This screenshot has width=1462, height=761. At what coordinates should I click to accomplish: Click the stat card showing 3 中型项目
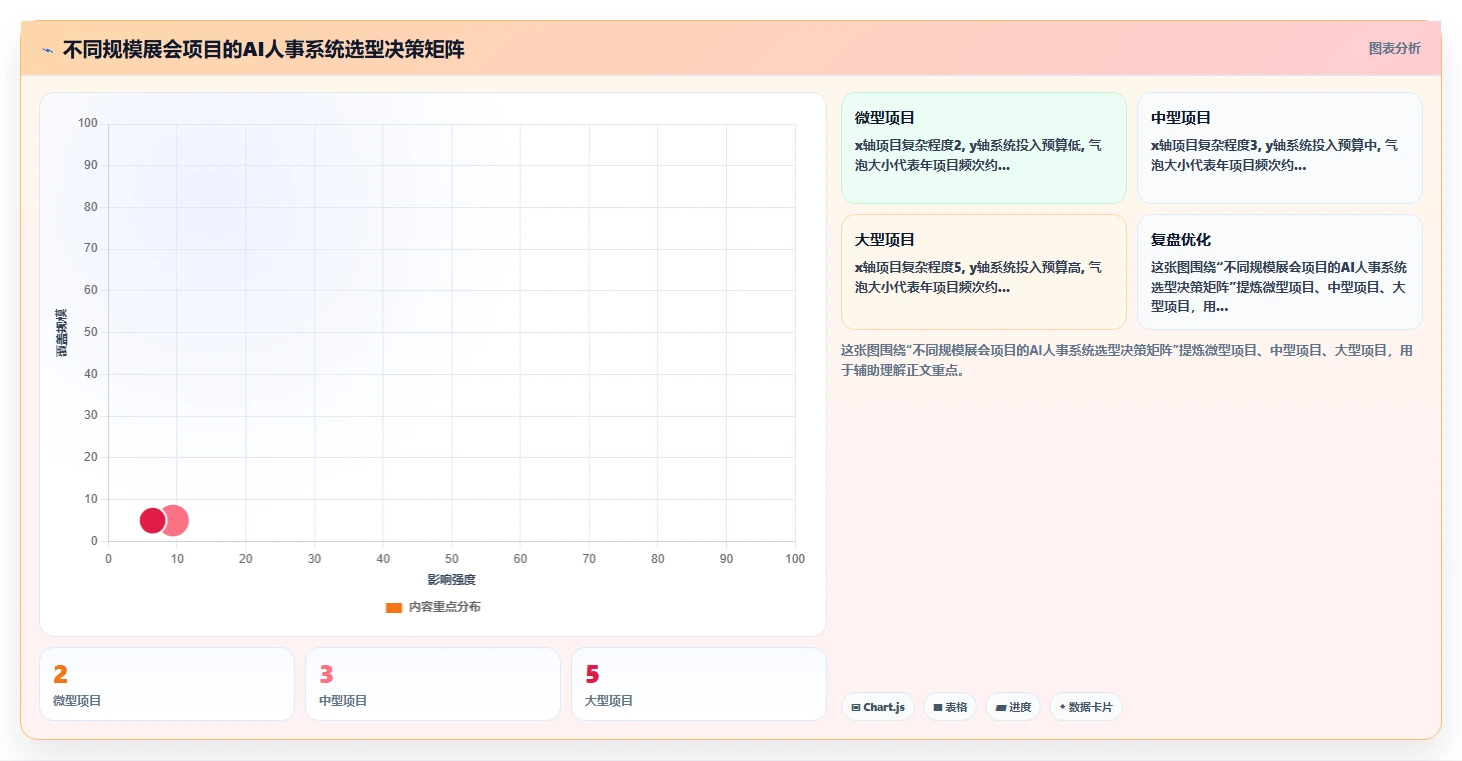(433, 684)
